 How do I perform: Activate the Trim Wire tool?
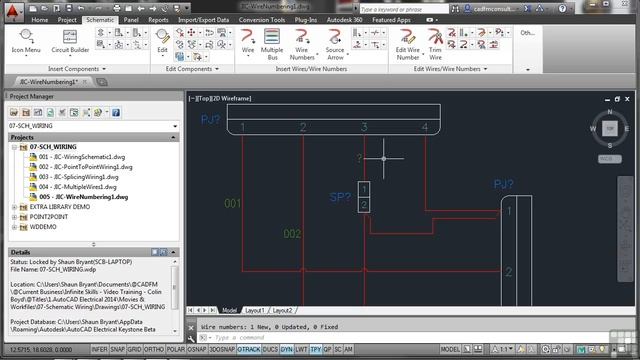tap(435, 44)
